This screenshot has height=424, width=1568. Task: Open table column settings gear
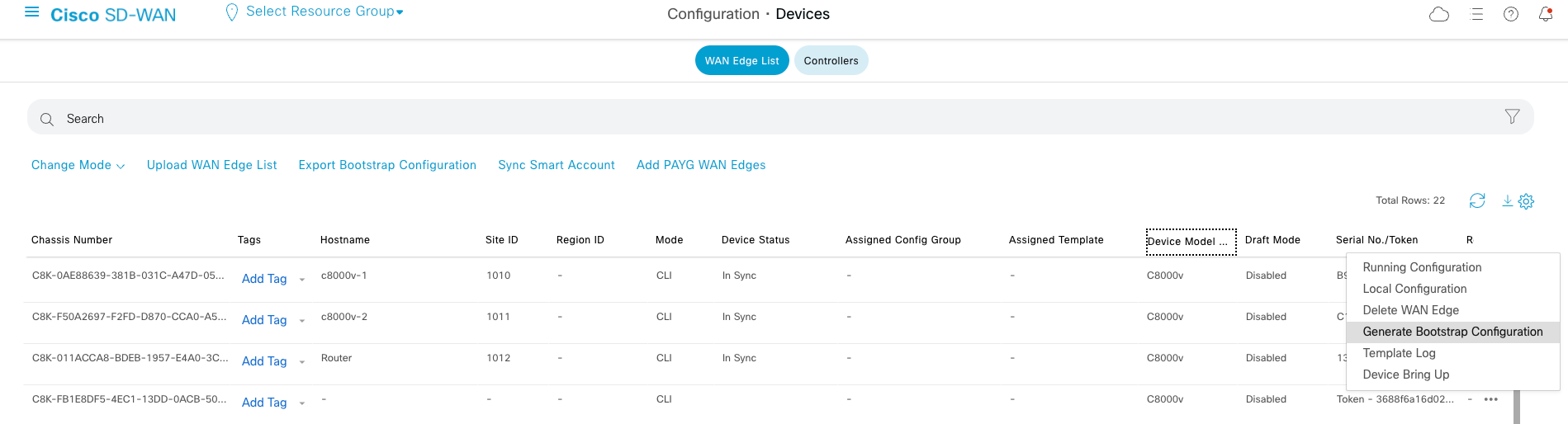pyautogui.click(x=1526, y=201)
